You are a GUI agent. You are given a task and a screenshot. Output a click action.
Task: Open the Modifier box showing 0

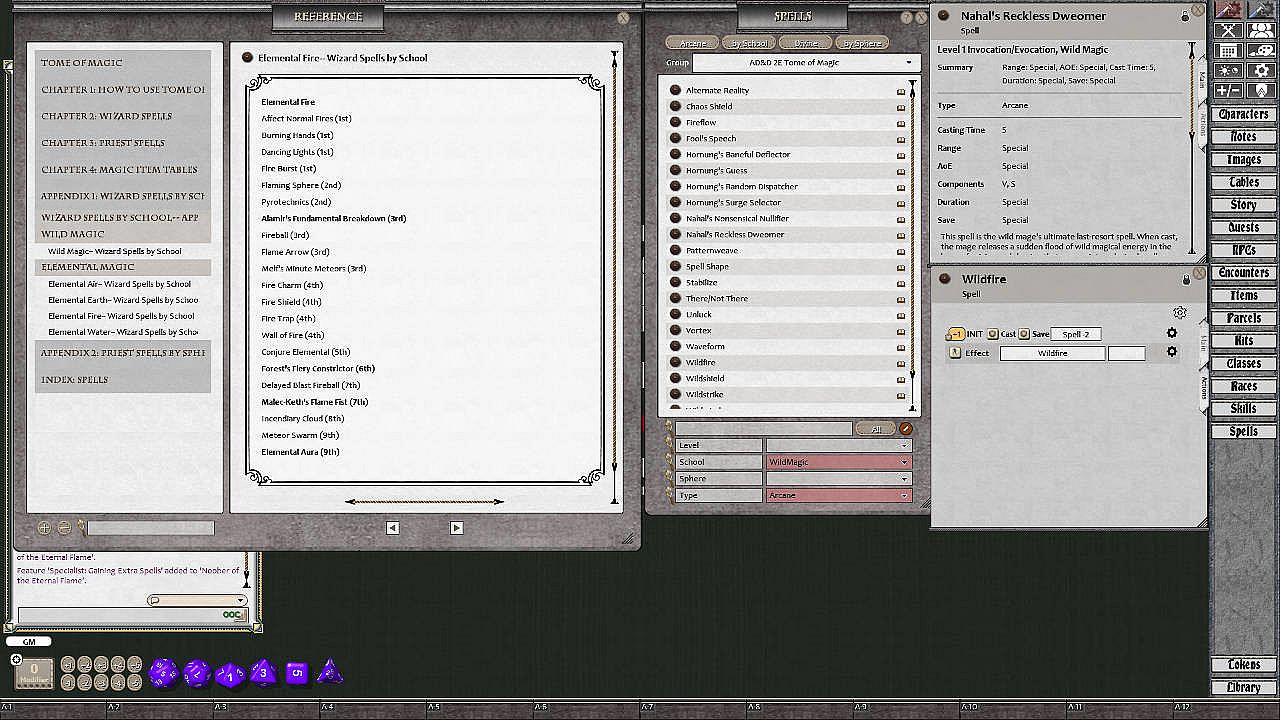click(x=34, y=673)
